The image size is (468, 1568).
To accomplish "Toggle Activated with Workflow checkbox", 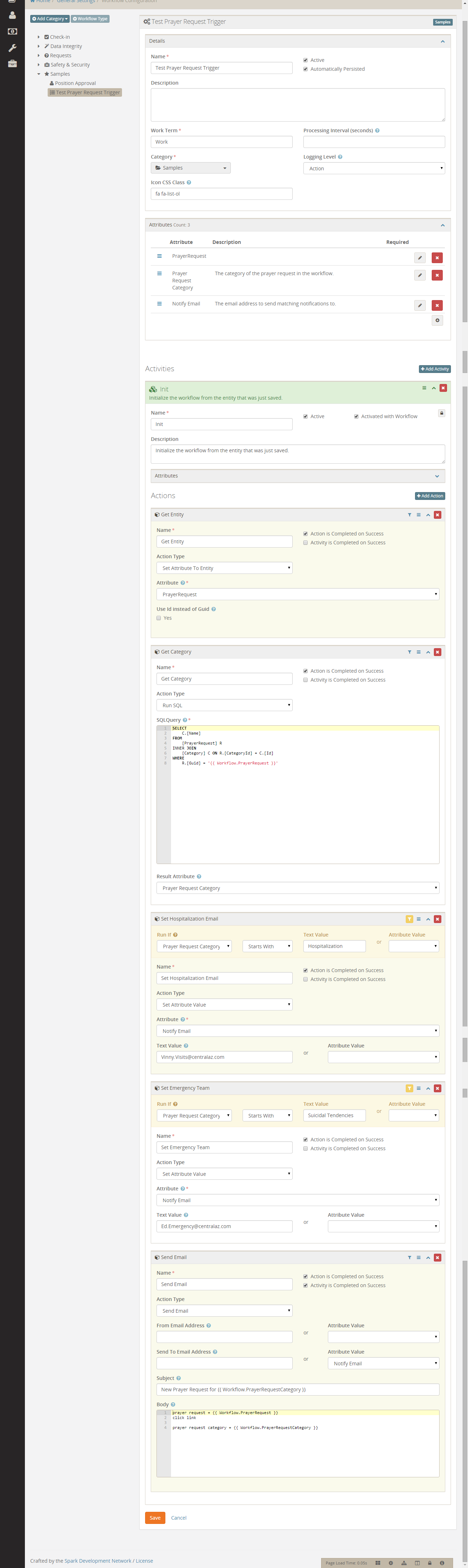I will pyautogui.click(x=356, y=416).
